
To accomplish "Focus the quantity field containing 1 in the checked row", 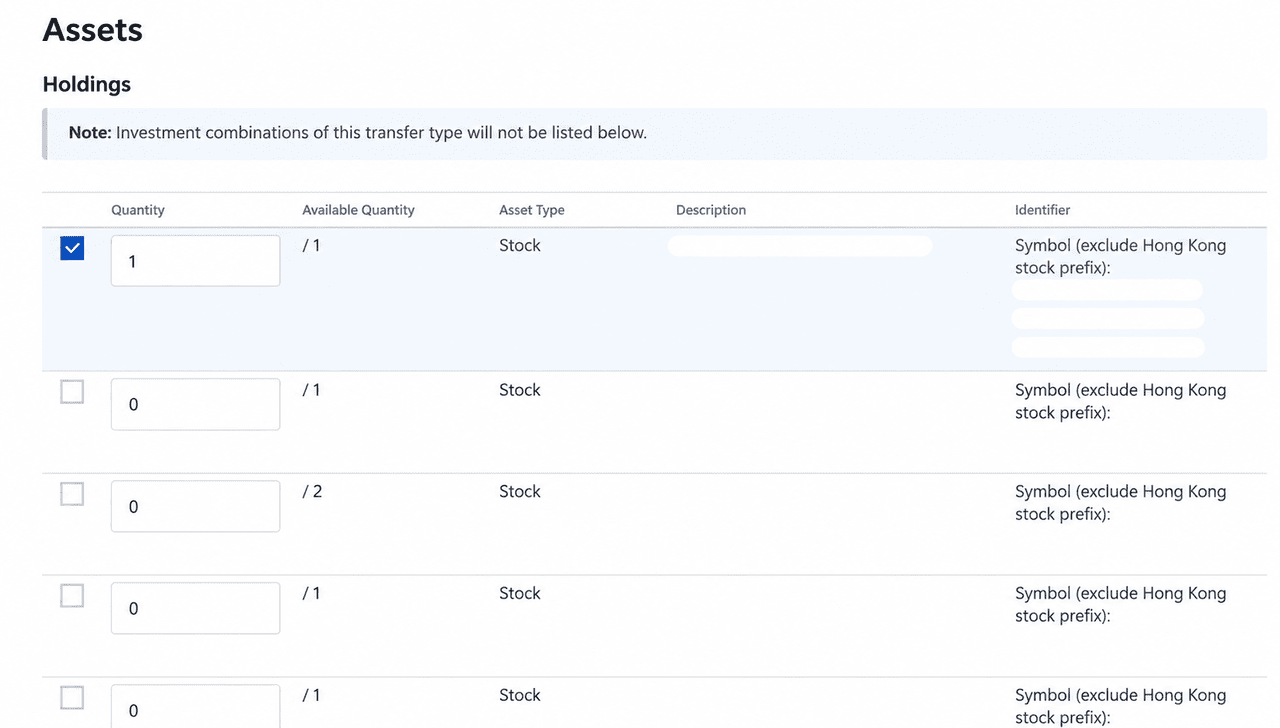I will (x=196, y=261).
